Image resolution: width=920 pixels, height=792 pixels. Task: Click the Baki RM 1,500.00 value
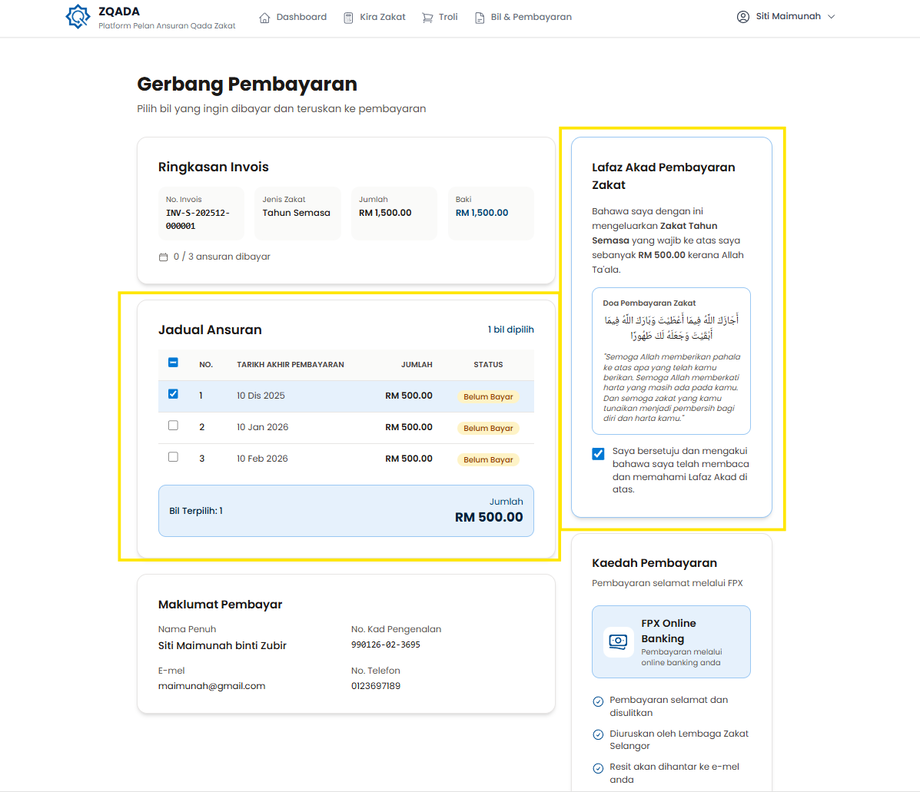pos(482,213)
